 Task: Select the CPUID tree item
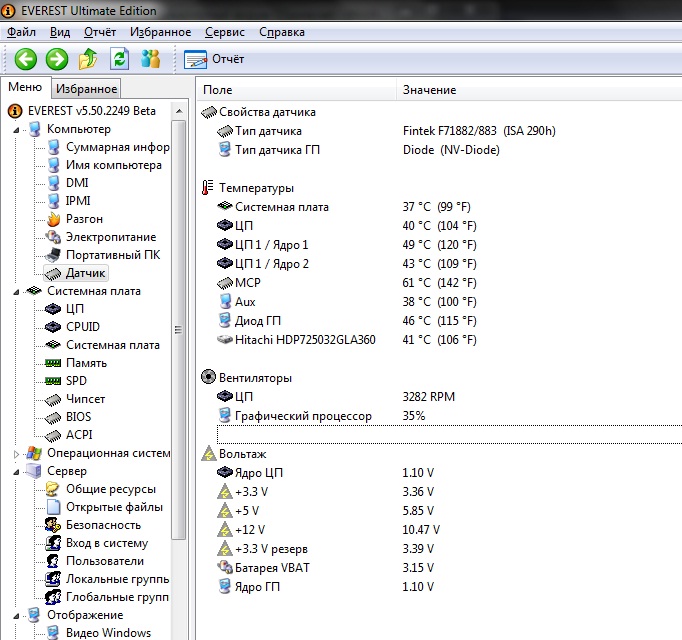83,327
